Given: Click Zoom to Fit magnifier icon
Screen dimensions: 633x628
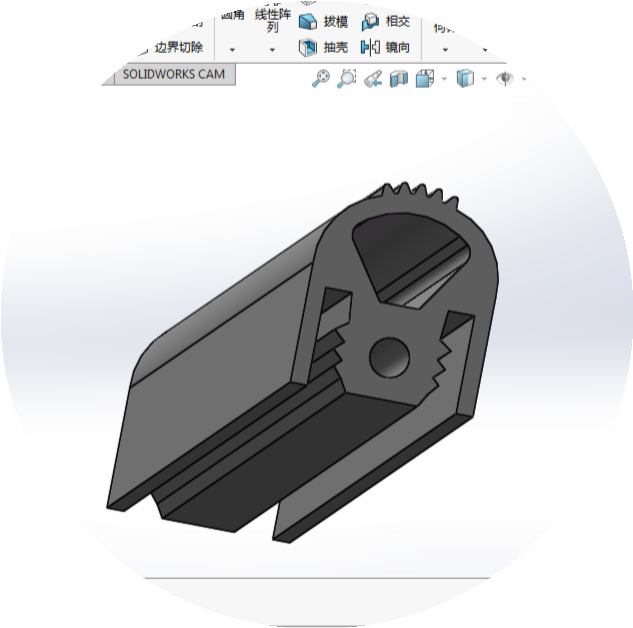Looking at the screenshot, I should [x=320, y=78].
